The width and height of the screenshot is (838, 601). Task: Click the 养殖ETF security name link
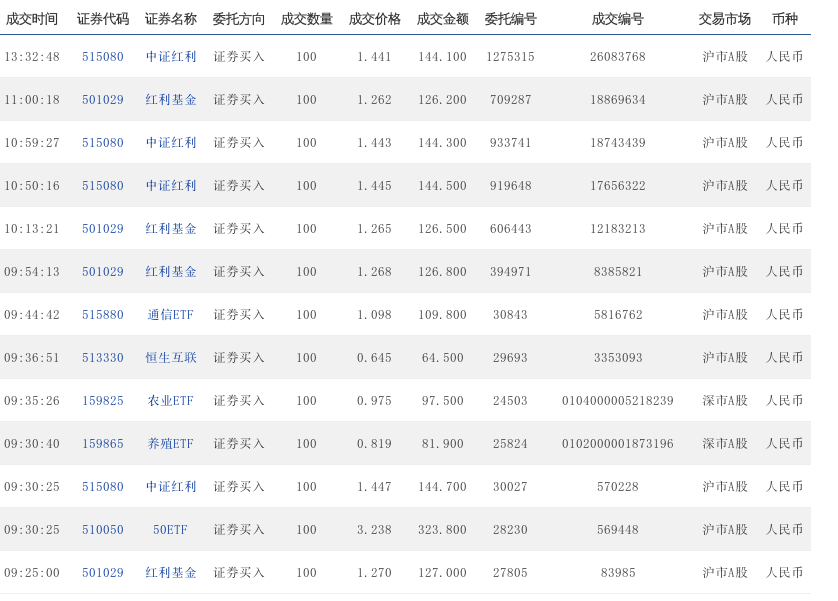170,443
